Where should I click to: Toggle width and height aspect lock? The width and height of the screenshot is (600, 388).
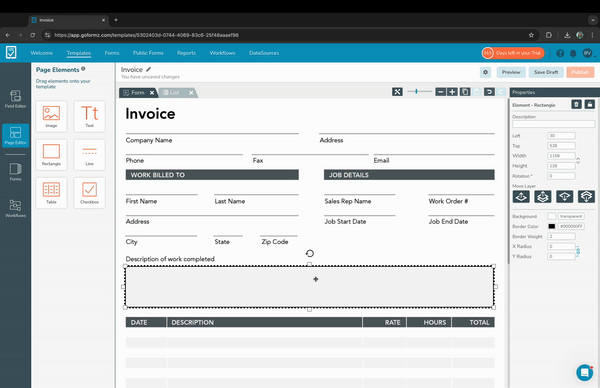(x=578, y=161)
